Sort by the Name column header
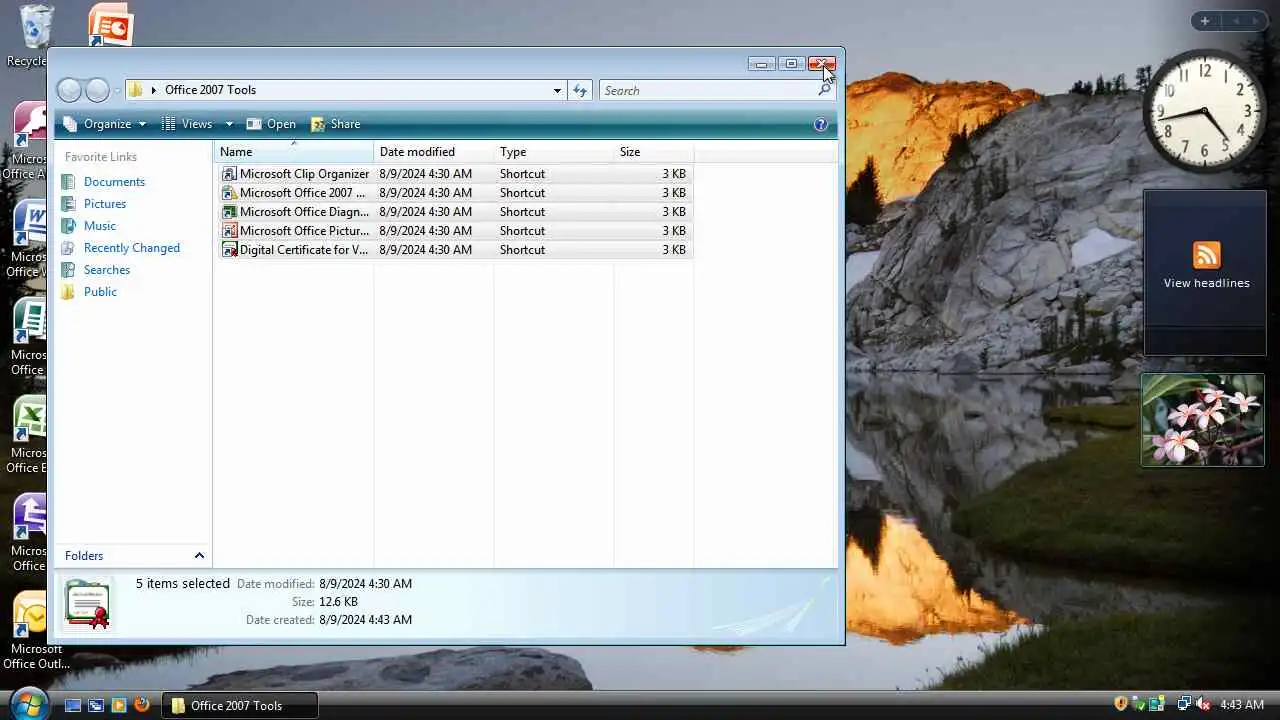Viewport: 1280px width, 720px height. [294, 152]
